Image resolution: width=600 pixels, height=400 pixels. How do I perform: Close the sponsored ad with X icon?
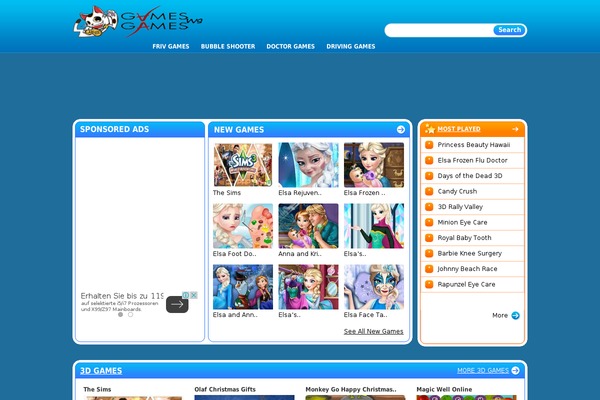pos(194,295)
